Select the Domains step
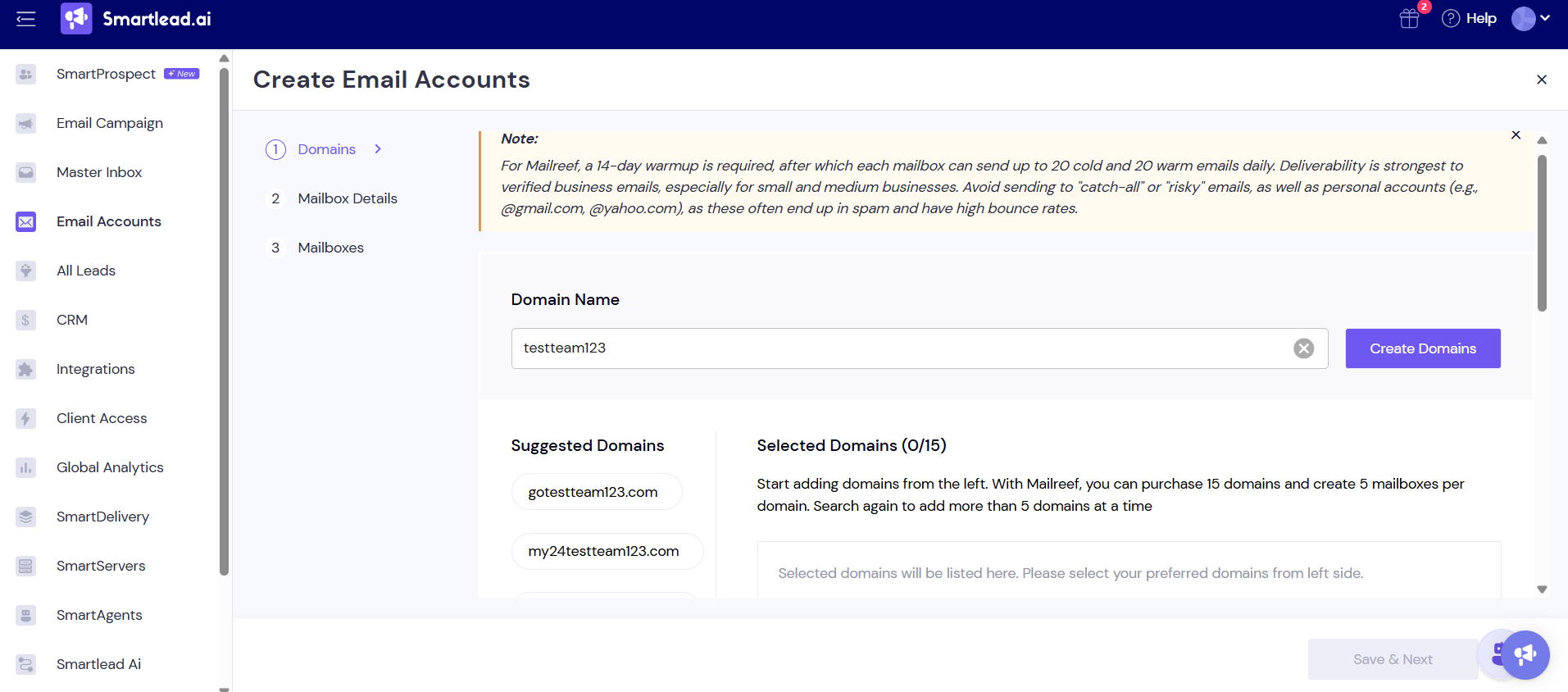This screenshot has width=1568, height=692. point(326,149)
